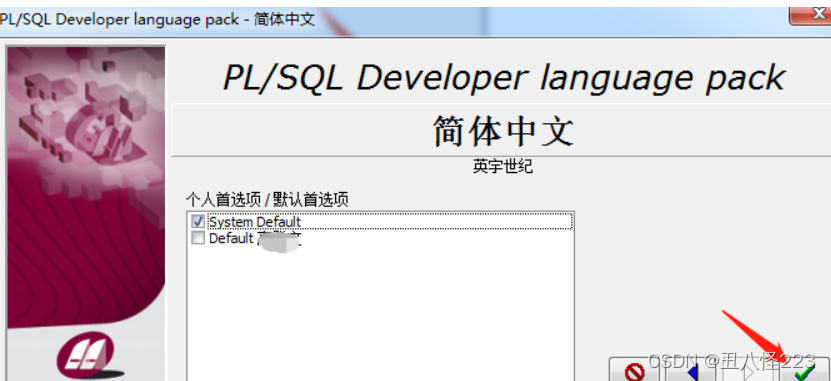Click the greyed-out next arrow button

[x=748, y=370]
